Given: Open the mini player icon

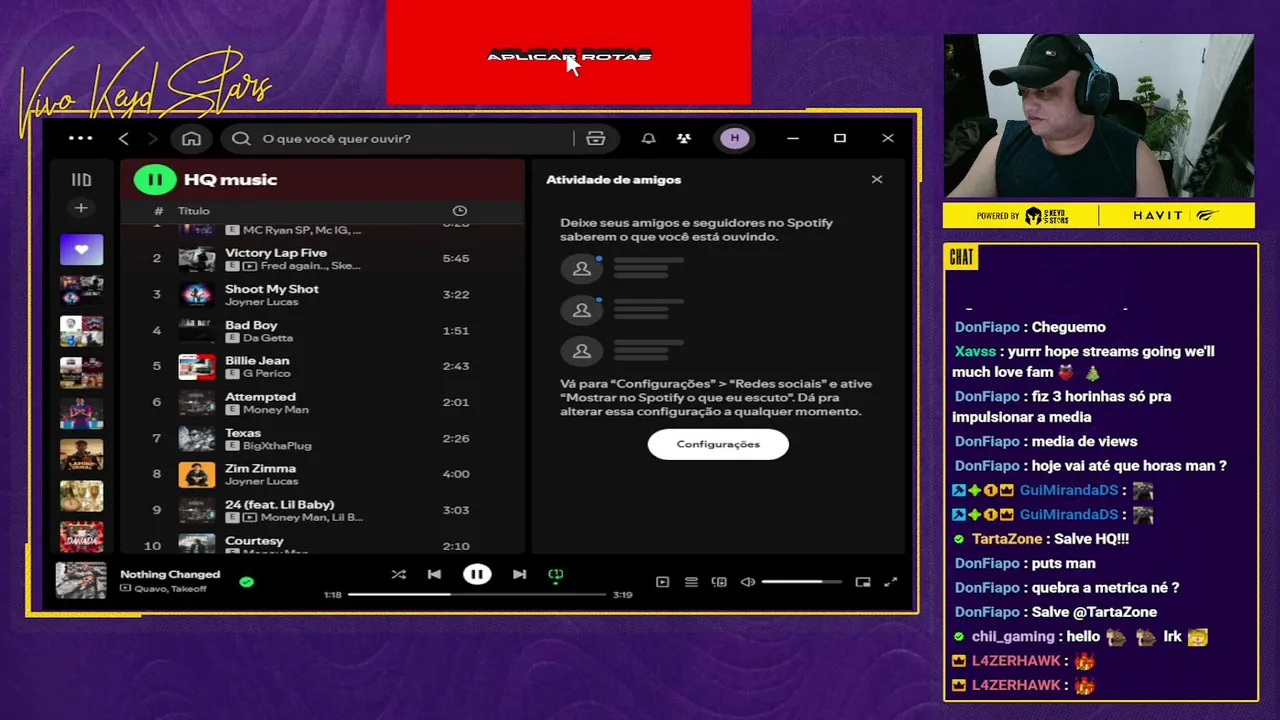Looking at the screenshot, I should [x=863, y=582].
